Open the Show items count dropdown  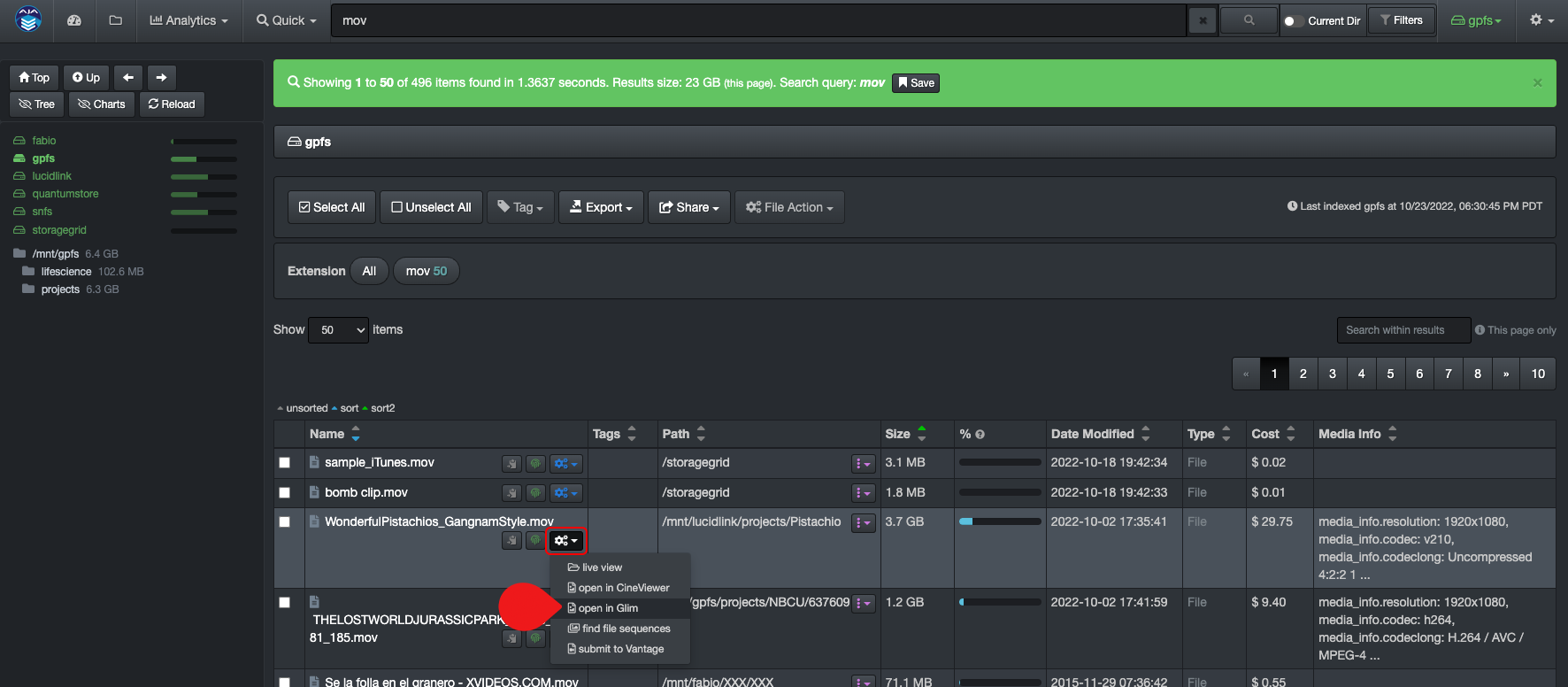pos(338,330)
